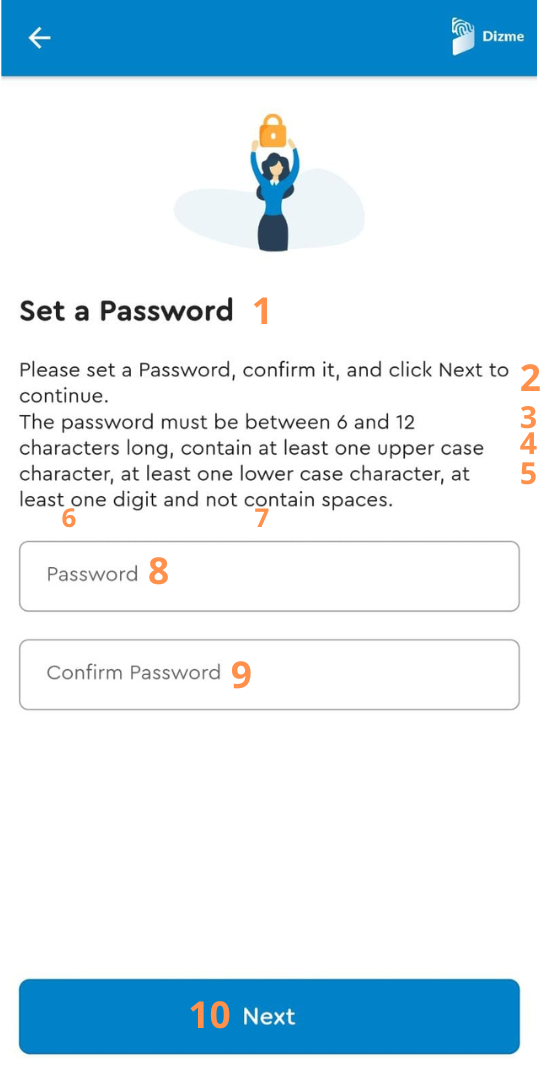Click the orange number 4 annotation marker
The image size is (540, 1080).
528,445
